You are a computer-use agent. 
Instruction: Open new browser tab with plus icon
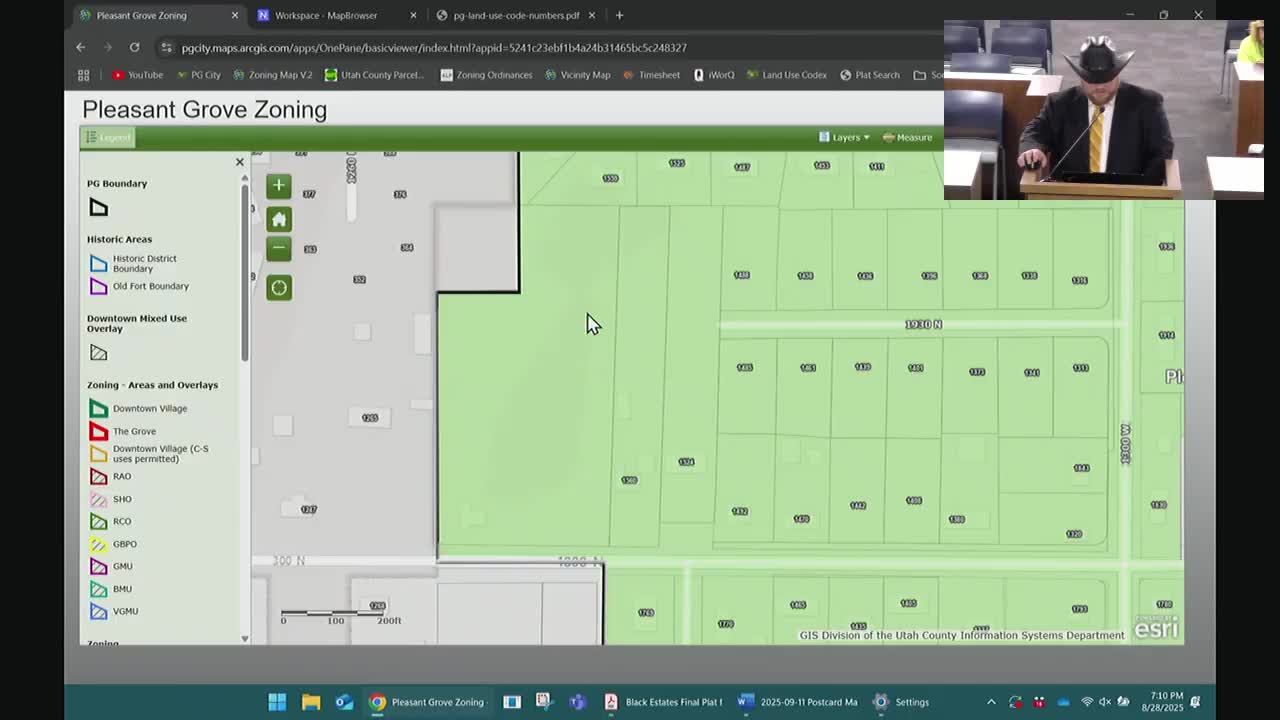pyautogui.click(x=619, y=16)
